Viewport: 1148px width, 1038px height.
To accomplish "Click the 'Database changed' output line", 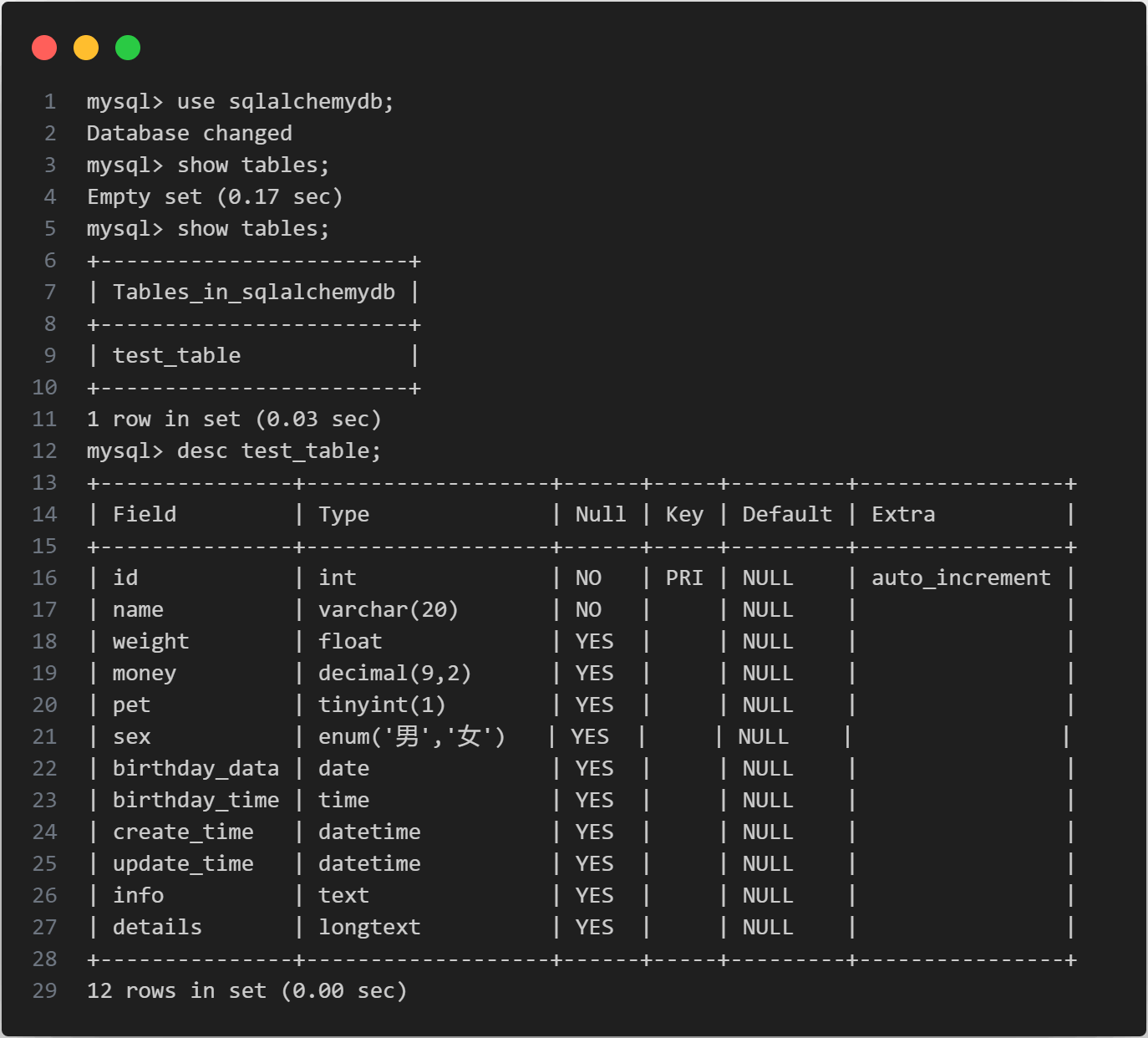I will (190, 134).
